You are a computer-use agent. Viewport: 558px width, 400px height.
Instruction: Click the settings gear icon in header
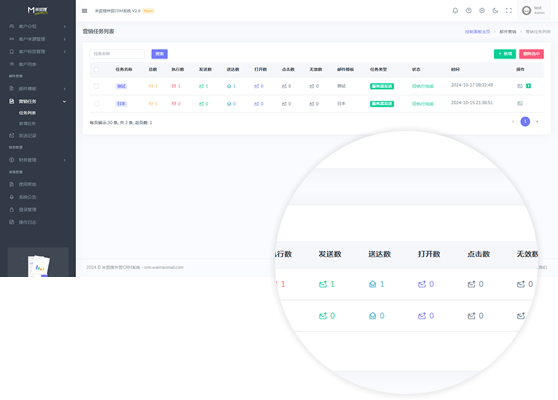(482, 11)
